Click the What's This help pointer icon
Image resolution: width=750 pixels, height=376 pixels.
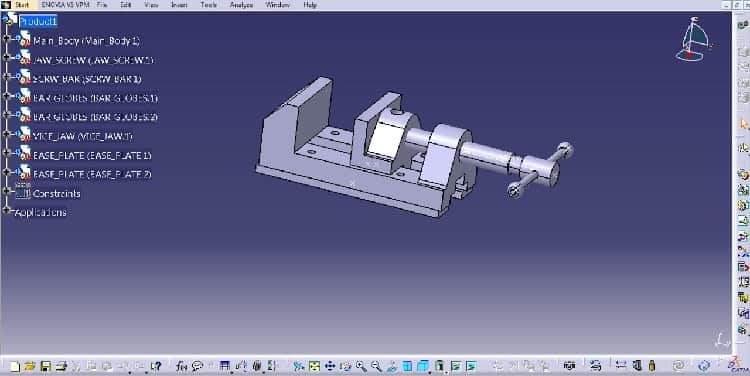point(156,366)
